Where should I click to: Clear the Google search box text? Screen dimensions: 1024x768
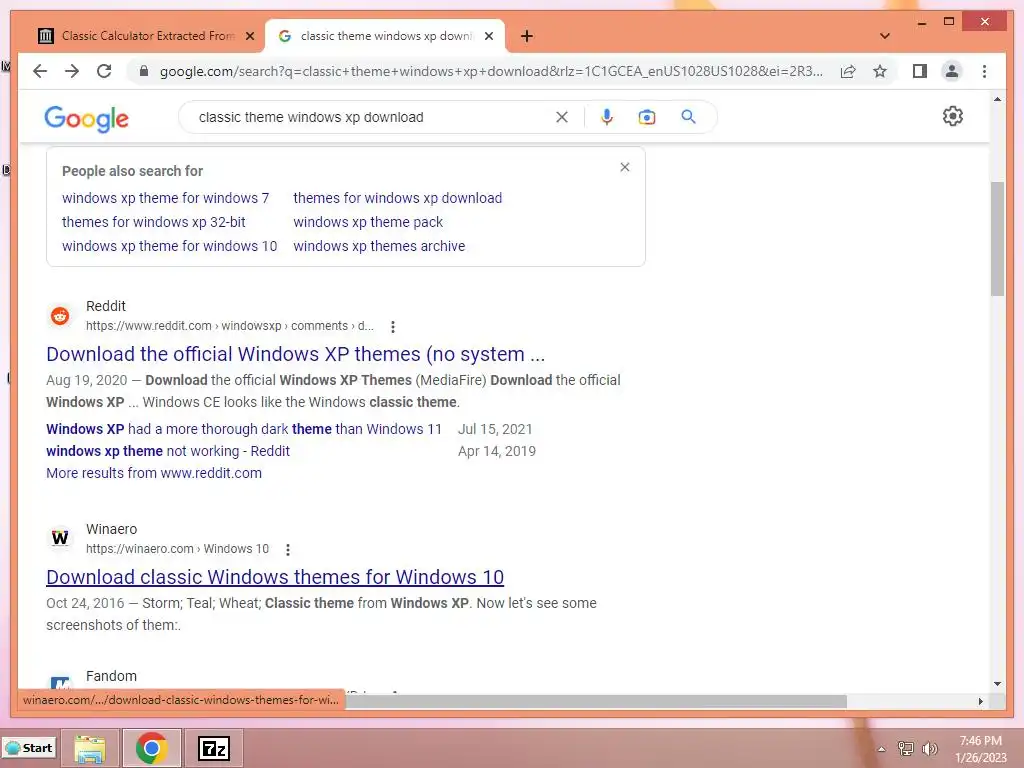click(x=562, y=117)
